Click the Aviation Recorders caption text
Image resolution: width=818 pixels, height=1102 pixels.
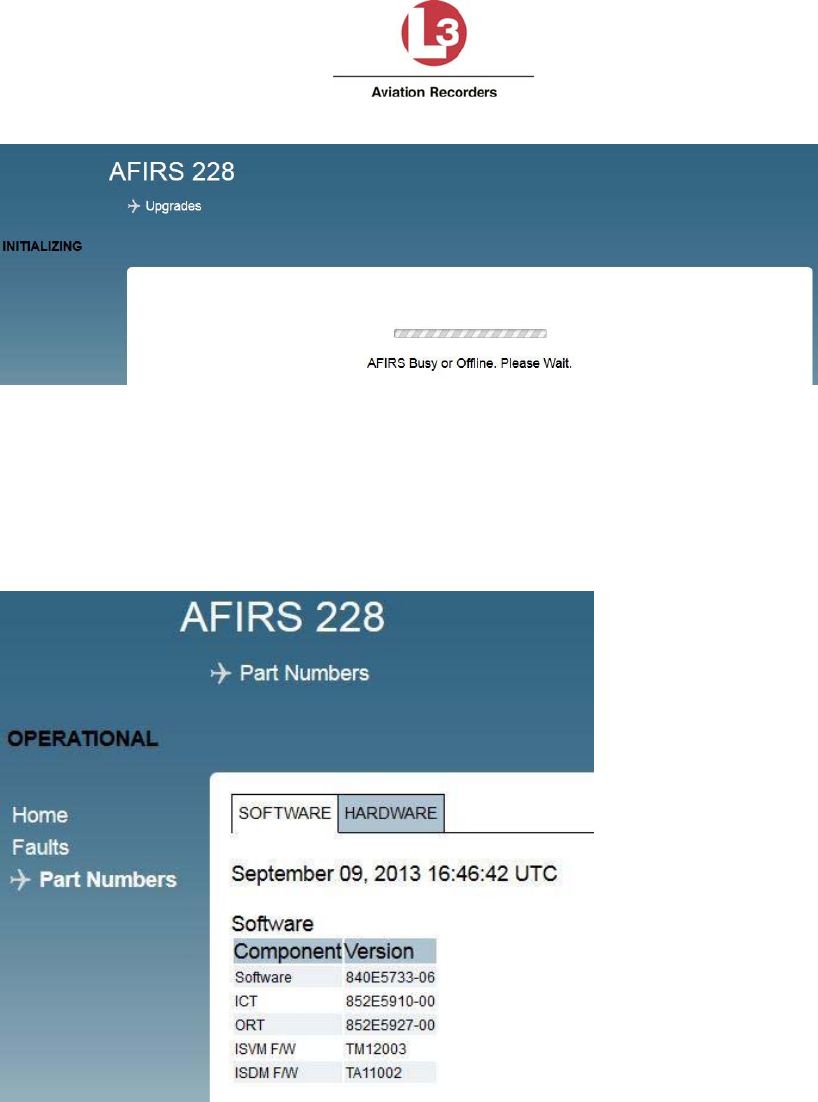click(434, 92)
